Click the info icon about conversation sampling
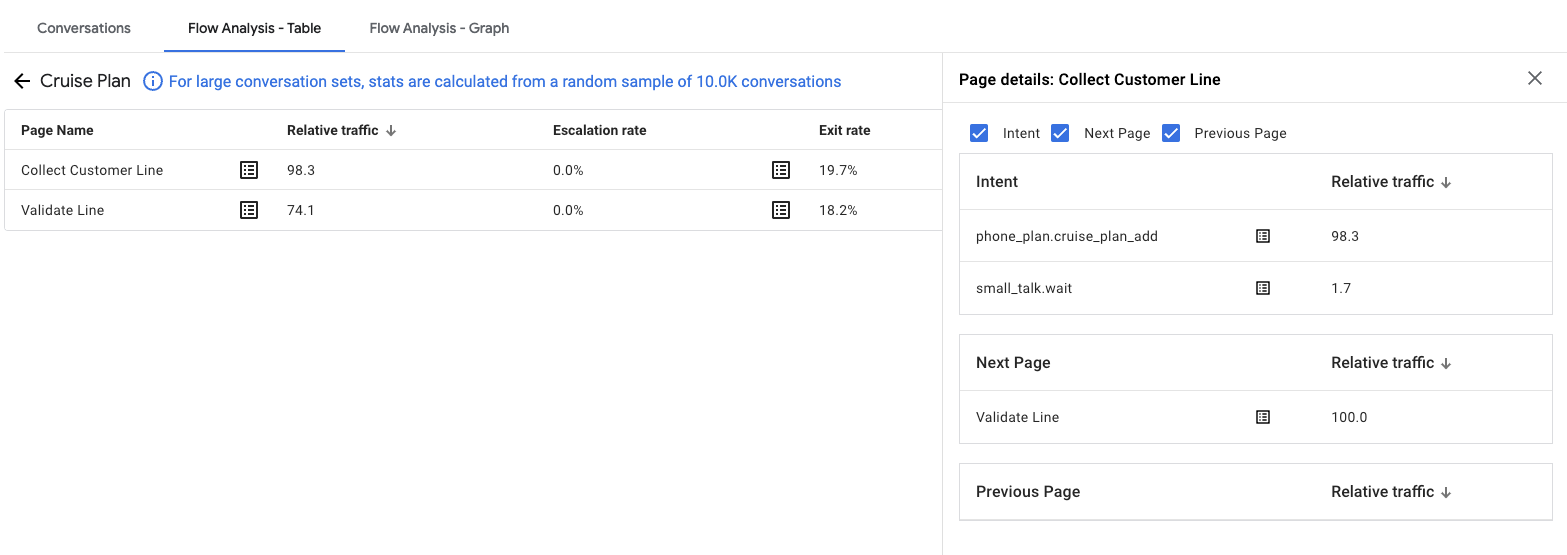This screenshot has height=555, width=1567. click(x=153, y=82)
